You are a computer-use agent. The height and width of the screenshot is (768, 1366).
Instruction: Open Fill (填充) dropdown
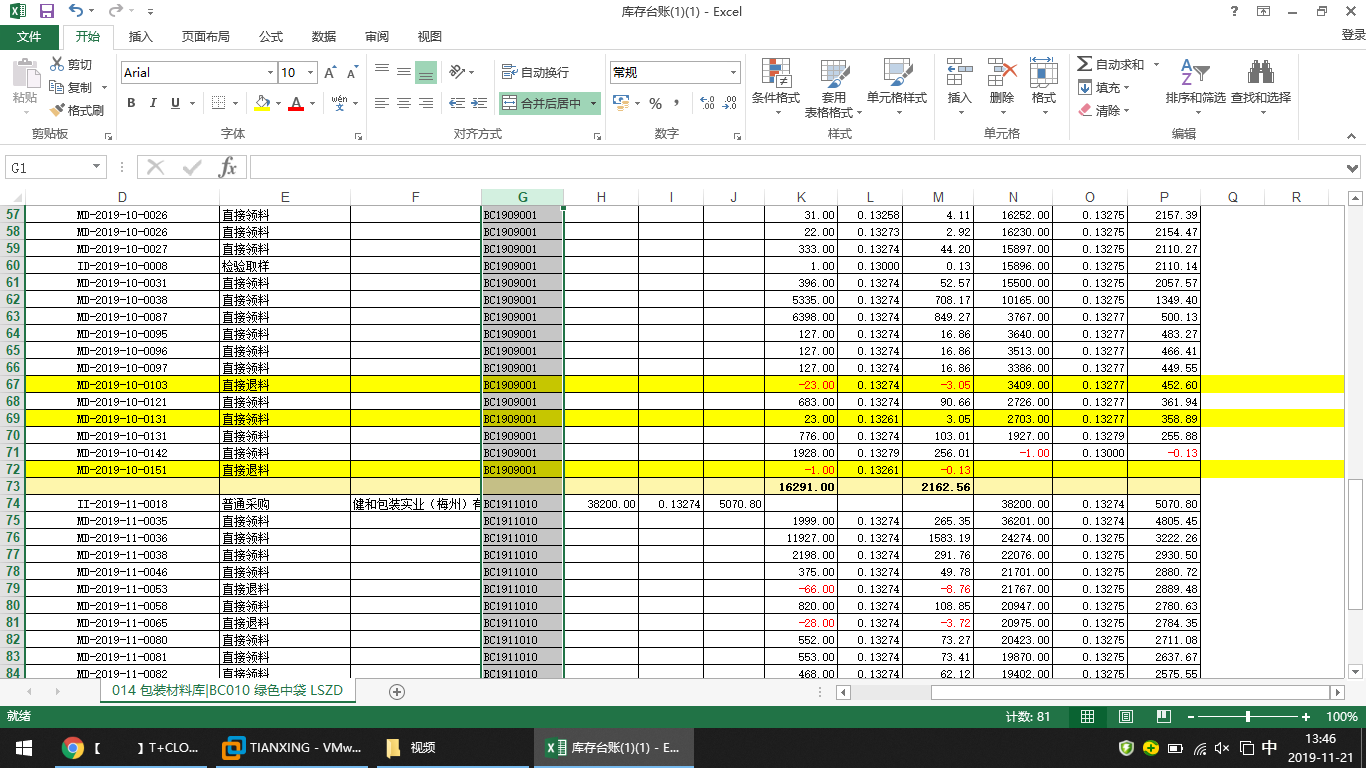1106,88
